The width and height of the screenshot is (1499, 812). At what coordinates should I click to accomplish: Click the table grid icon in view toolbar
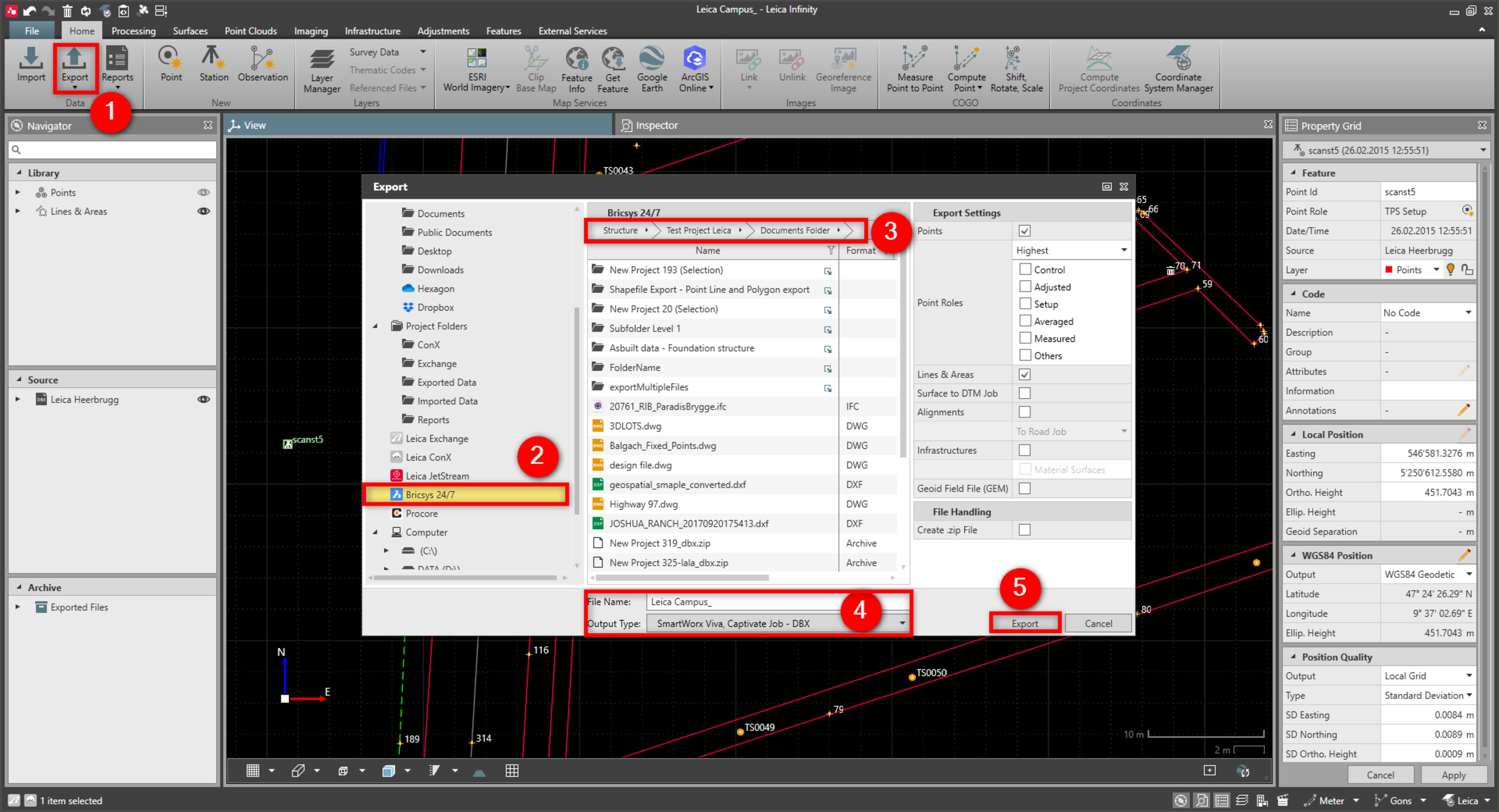(x=512, y=771)
